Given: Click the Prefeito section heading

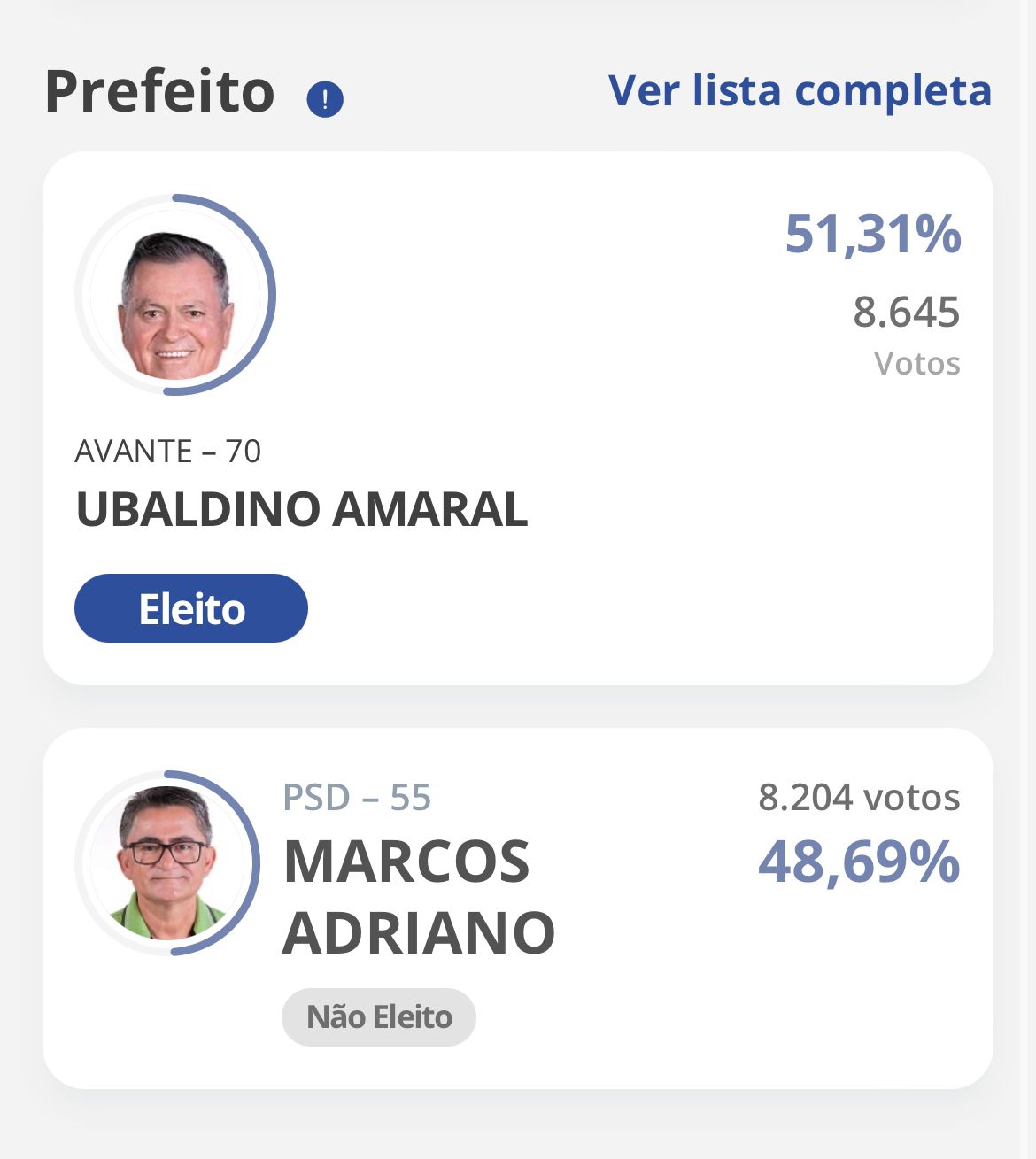Looking at the screenshot, I should click(160, 92).
